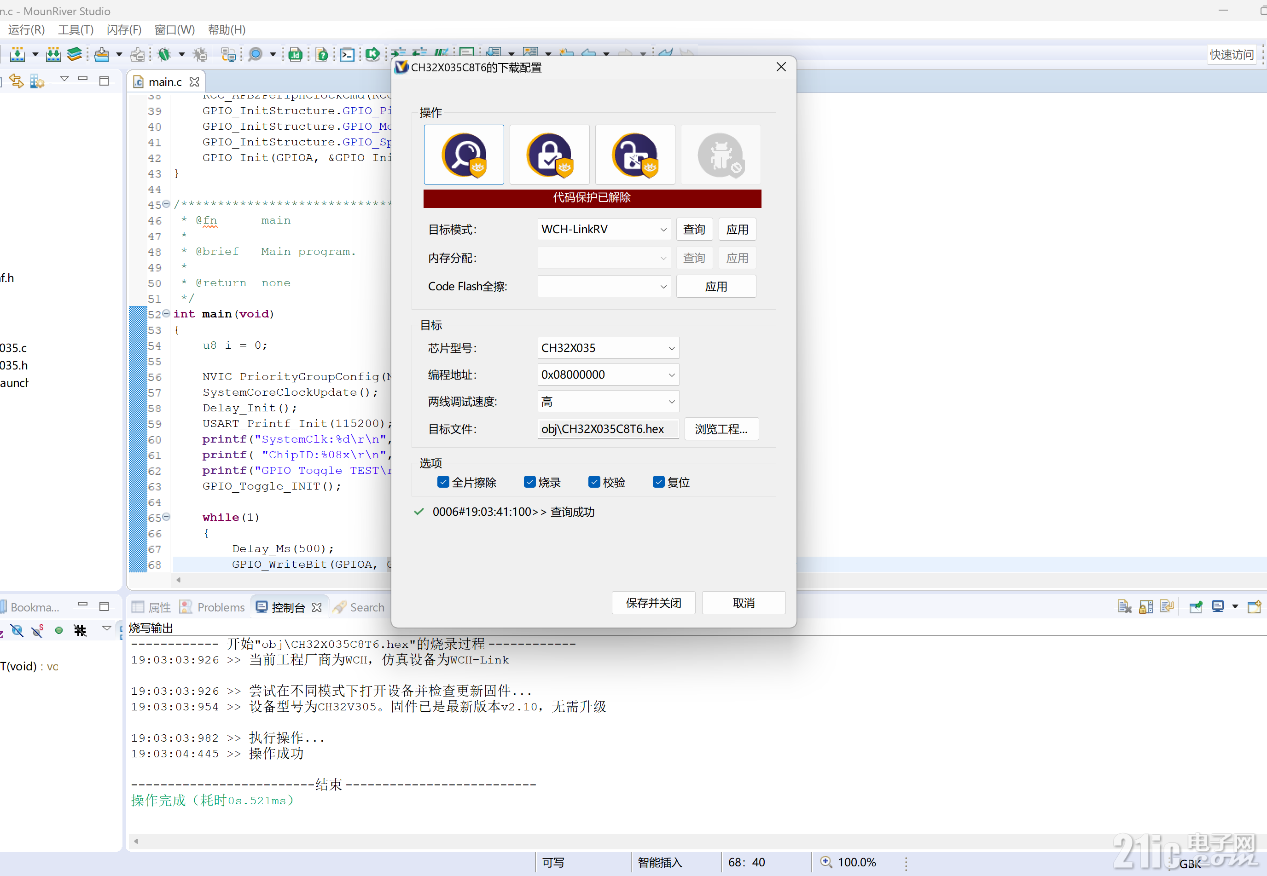
Task: Toggle the 全片擦除 checkbox
Action: coord(443,482)
